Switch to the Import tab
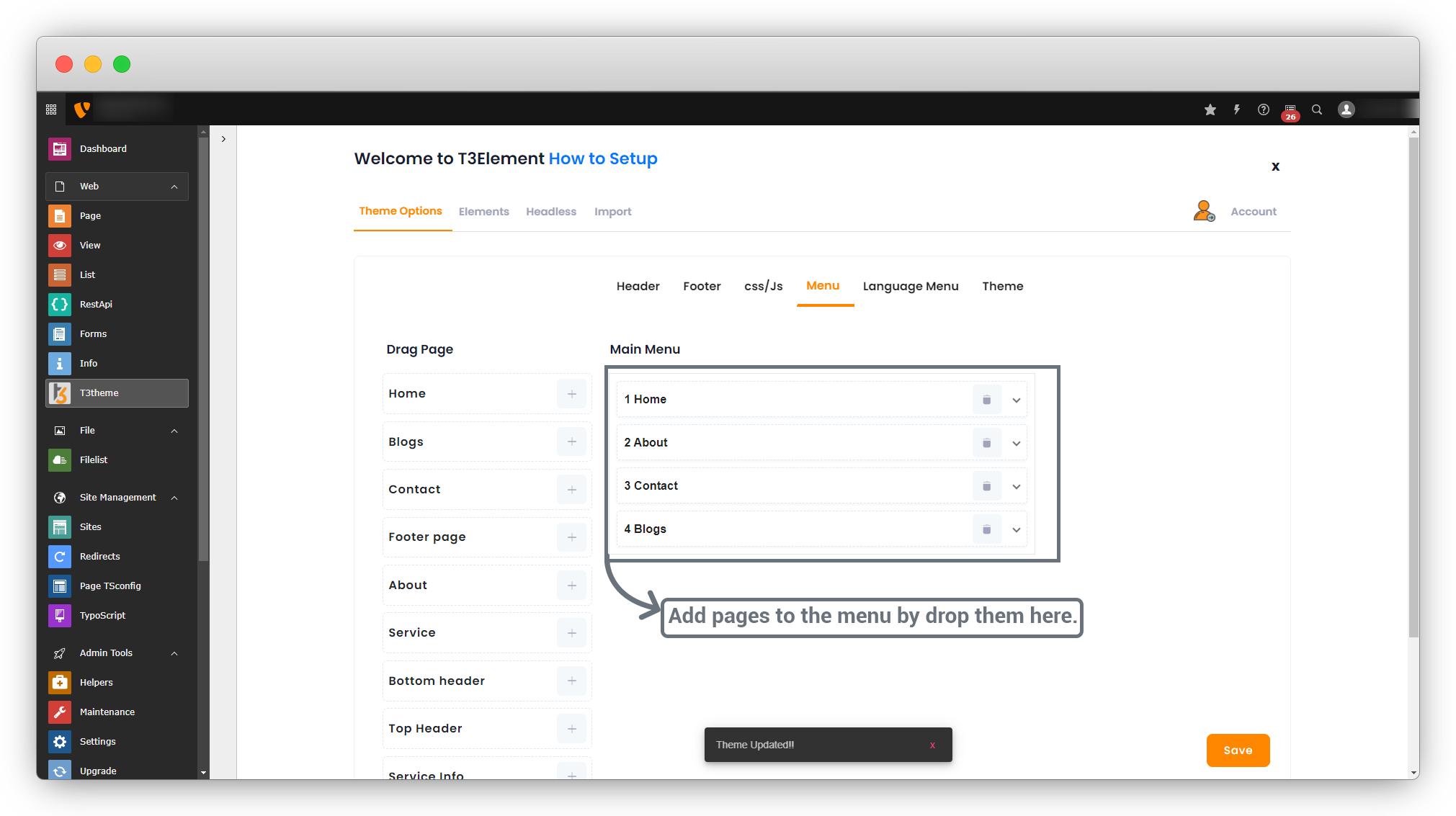This screenshot has height=816, width=1456. tap(613, 212)
